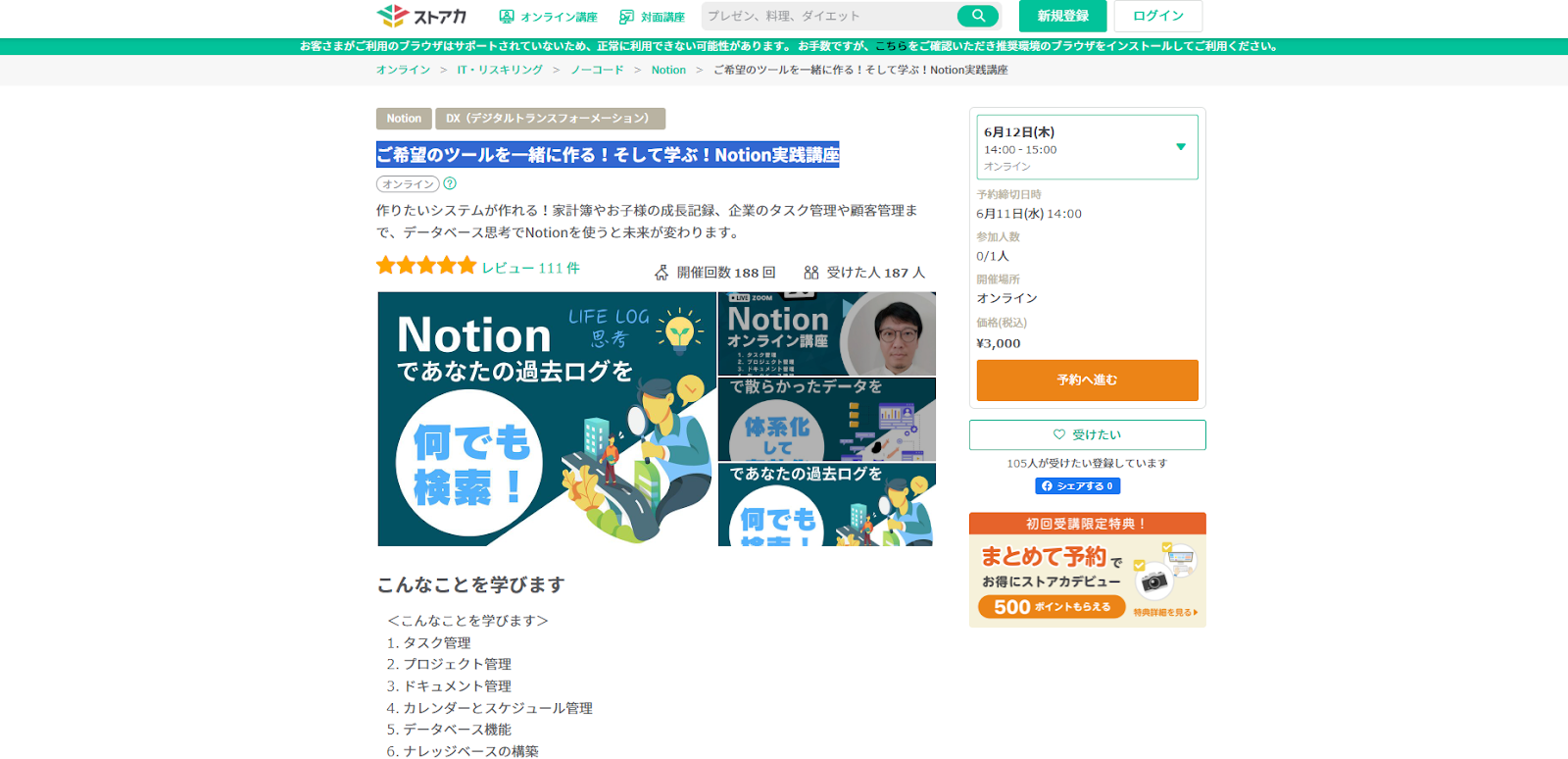Open the まとめて予約 500ポイント banner
Screen dimensions: 1568x759
point(1087,570)
